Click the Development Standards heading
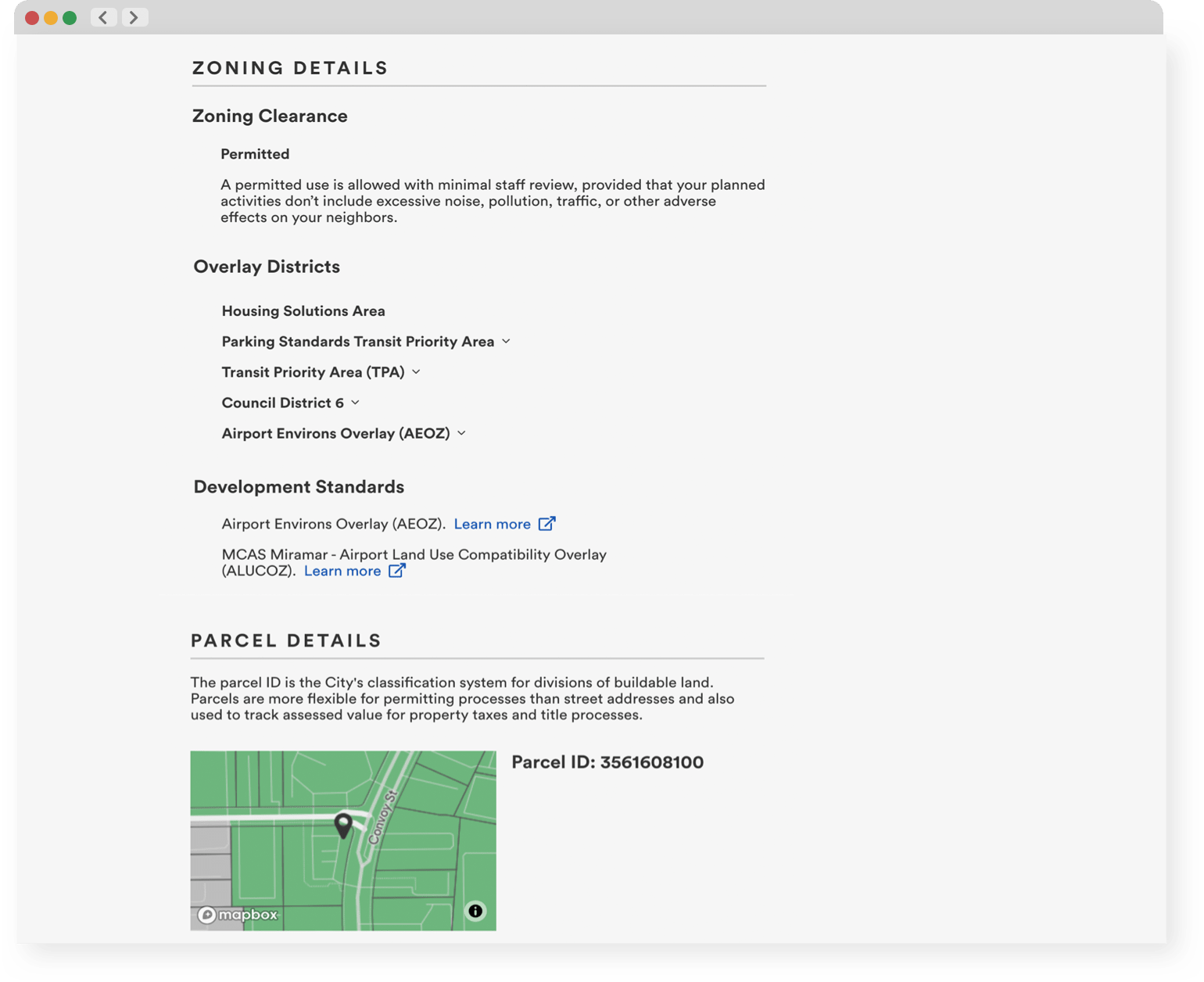This screenshot has height=982, width=1204. coord(299,487)
